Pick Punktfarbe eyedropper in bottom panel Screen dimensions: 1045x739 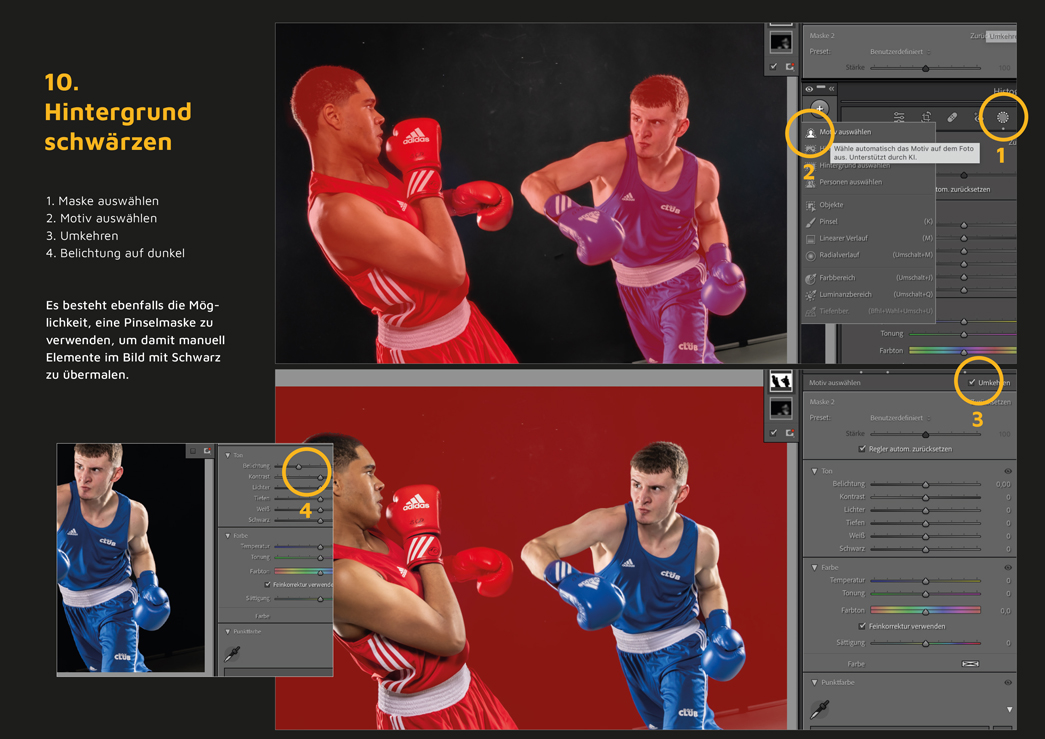tap(819, 710)
